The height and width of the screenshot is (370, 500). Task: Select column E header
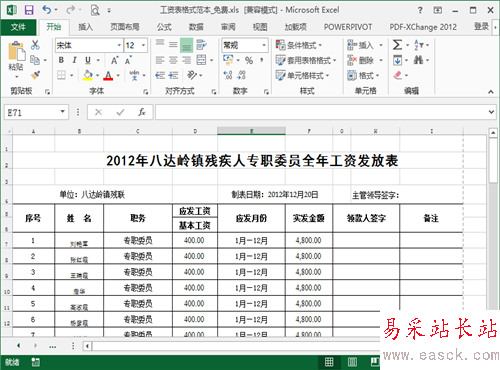point(251,131)
